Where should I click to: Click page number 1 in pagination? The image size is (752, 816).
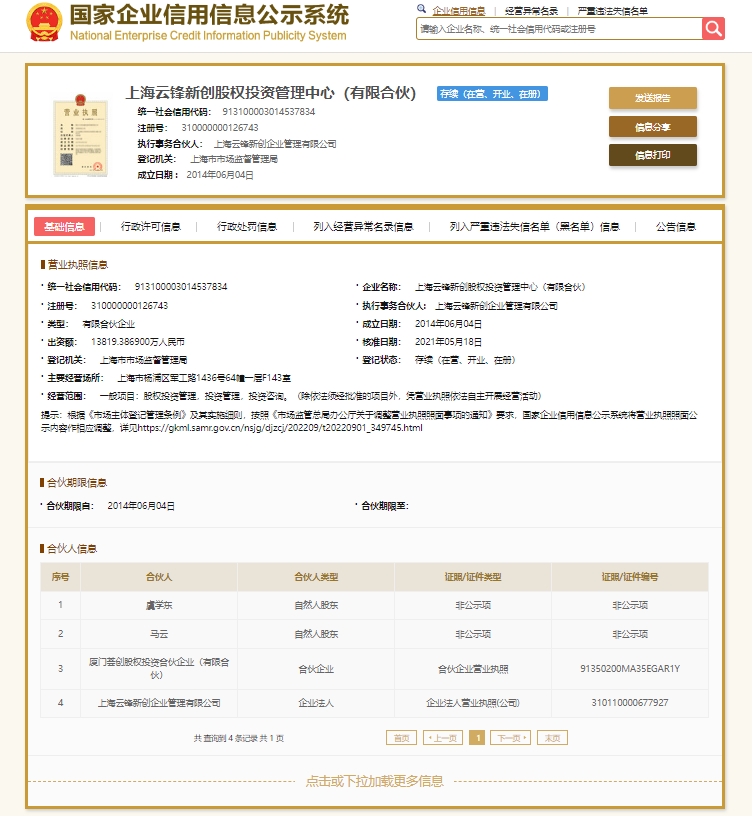[477, 738]
